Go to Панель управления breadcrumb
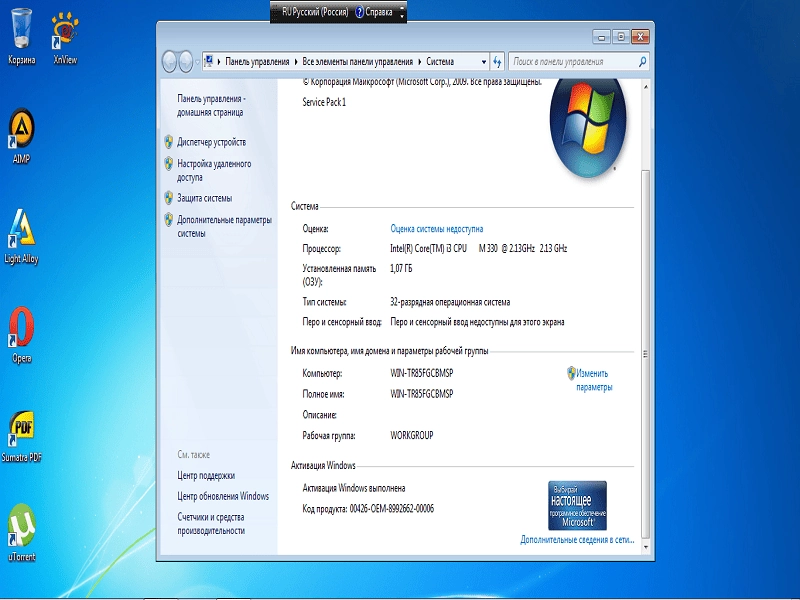Viewport: 800px width, 600px height. tap(257, 62)
